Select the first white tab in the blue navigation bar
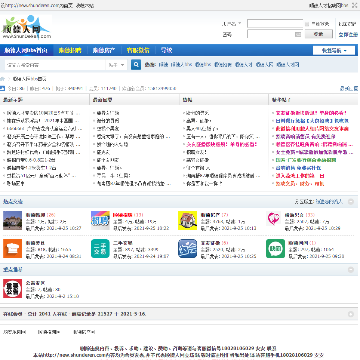Viewport: 360px width, 360px height. pyautogui.click(x=26, y=50)
